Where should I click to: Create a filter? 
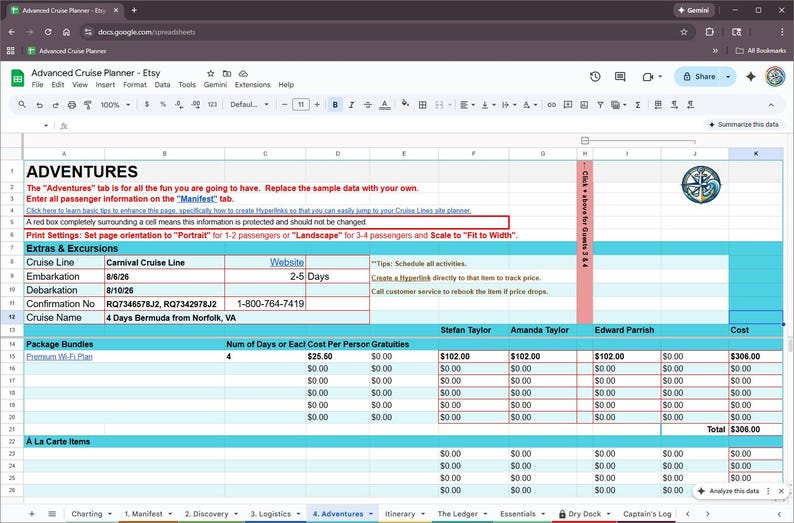pyautogui.click(x=600, y=105)
